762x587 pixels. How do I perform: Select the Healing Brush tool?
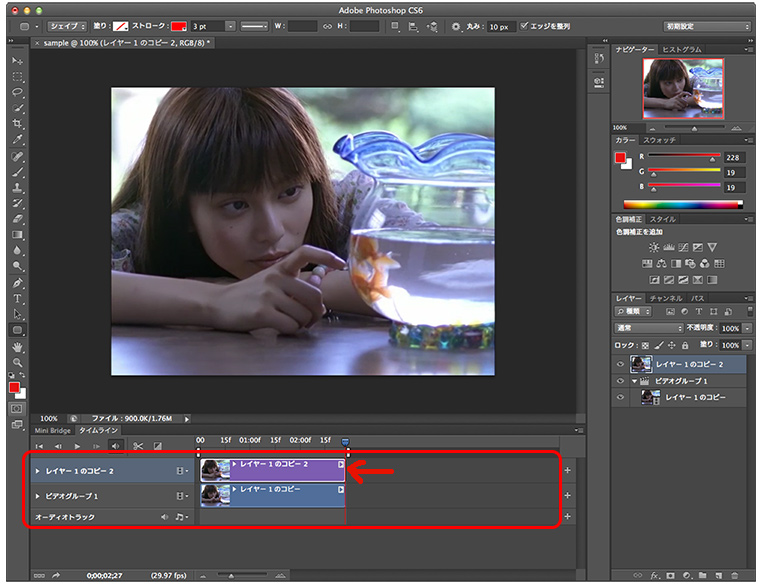click(17, 156)
